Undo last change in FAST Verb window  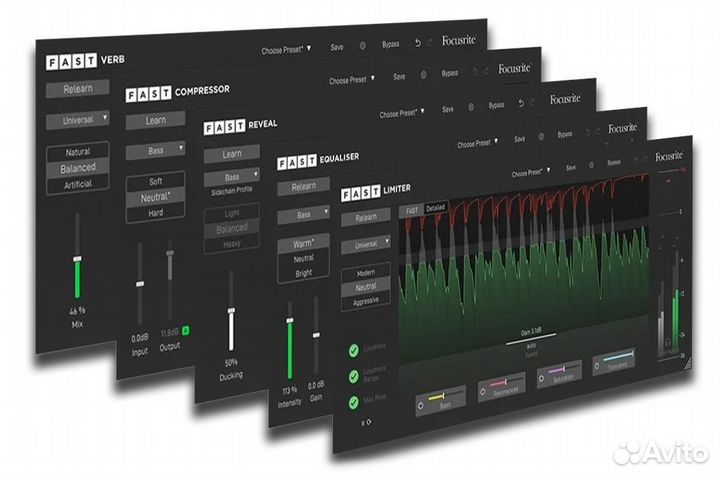417,43
